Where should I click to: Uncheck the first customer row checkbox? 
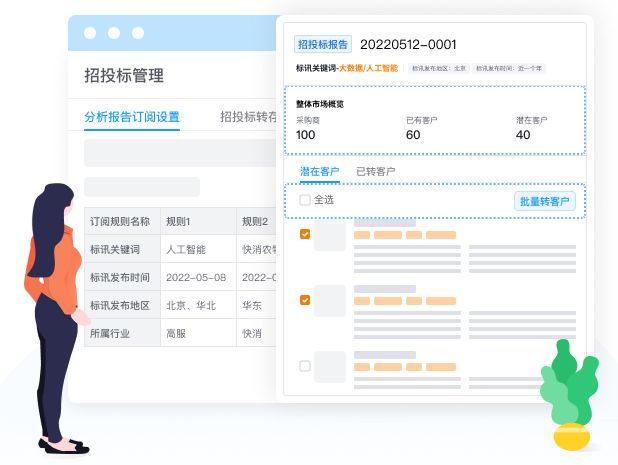[x=305, y=234]
